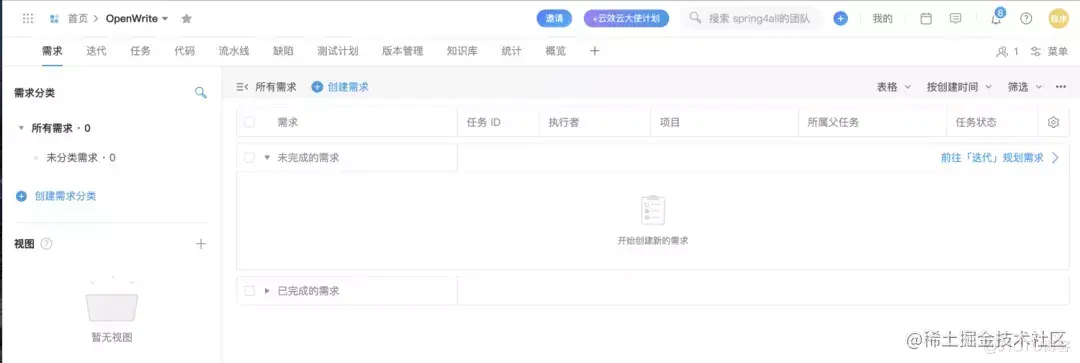Click the 任务状态 column header
1080x363 pixels.
[976, 123]
